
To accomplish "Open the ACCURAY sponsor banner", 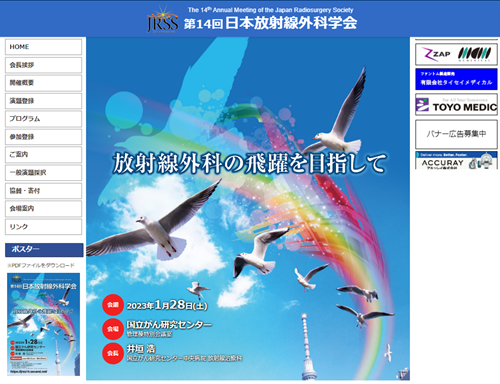I will pyautogui.click(x=456, y=160).
